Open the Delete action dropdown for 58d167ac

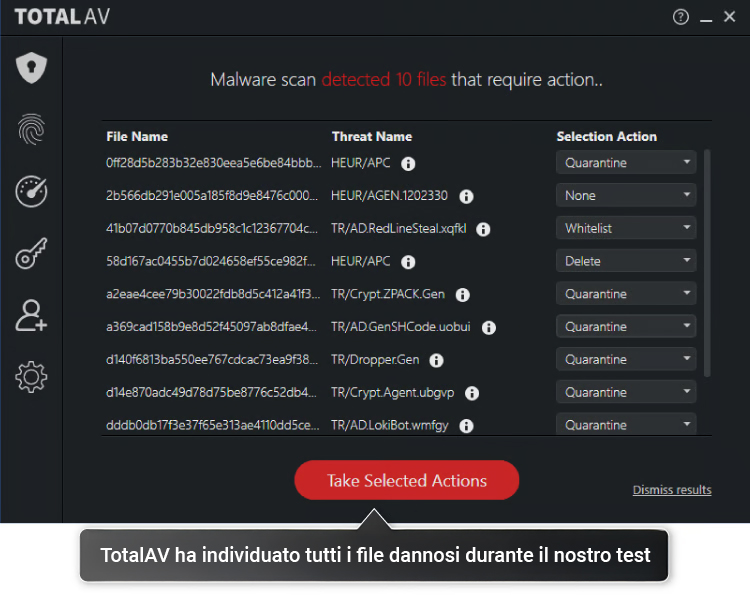[x=626, y=261]
